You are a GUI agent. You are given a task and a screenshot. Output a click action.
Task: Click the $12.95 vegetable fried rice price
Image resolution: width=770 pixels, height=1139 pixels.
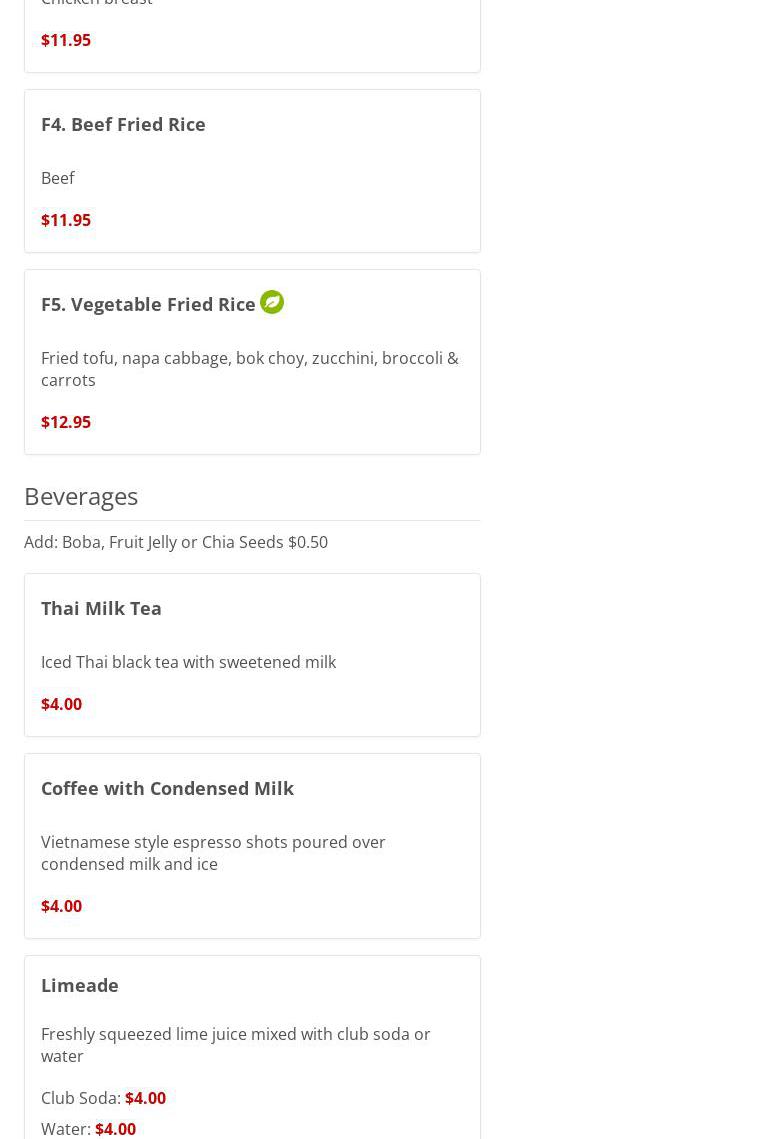pos(66,422)
